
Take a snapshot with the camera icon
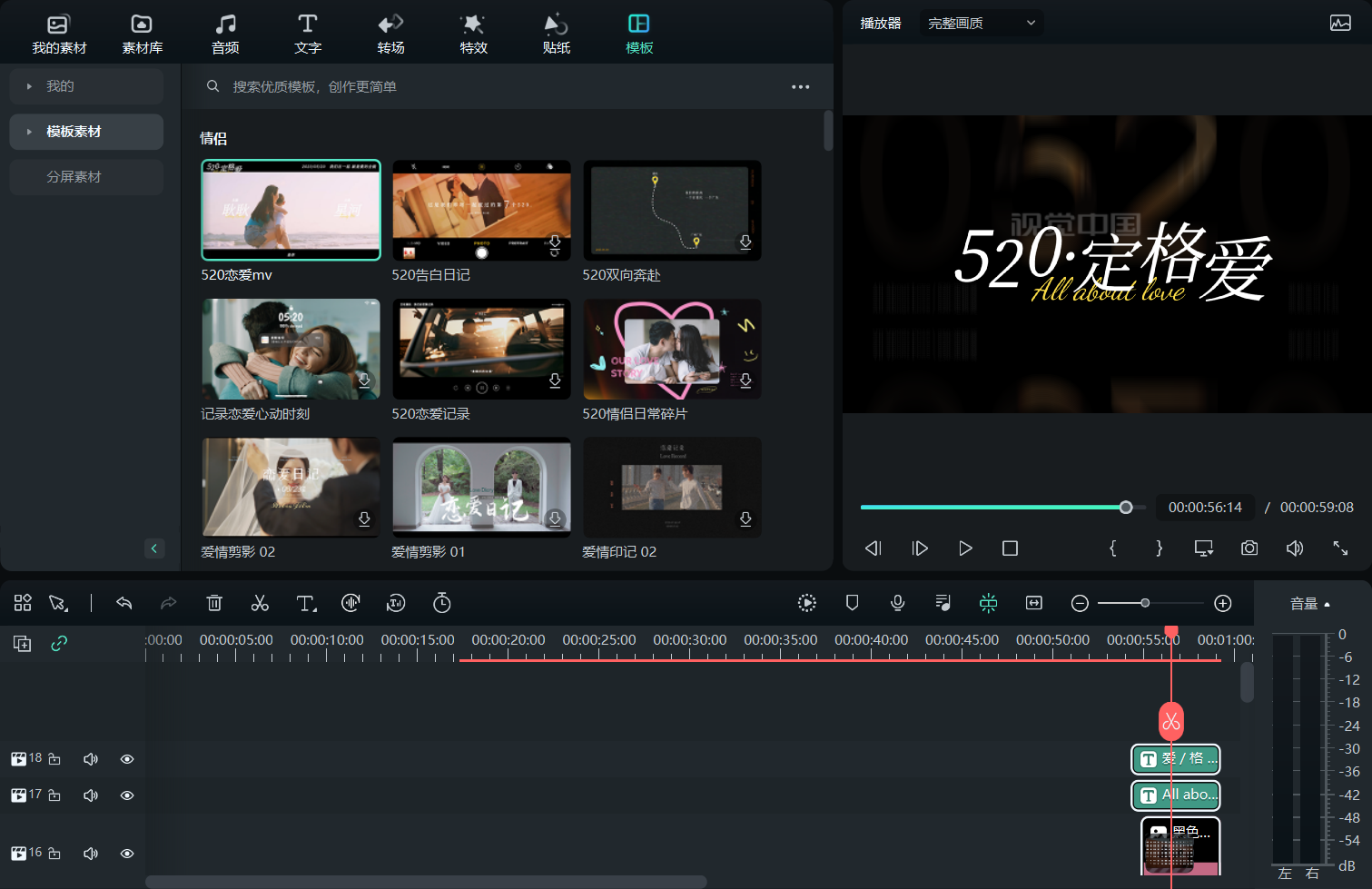point(1249,548)
